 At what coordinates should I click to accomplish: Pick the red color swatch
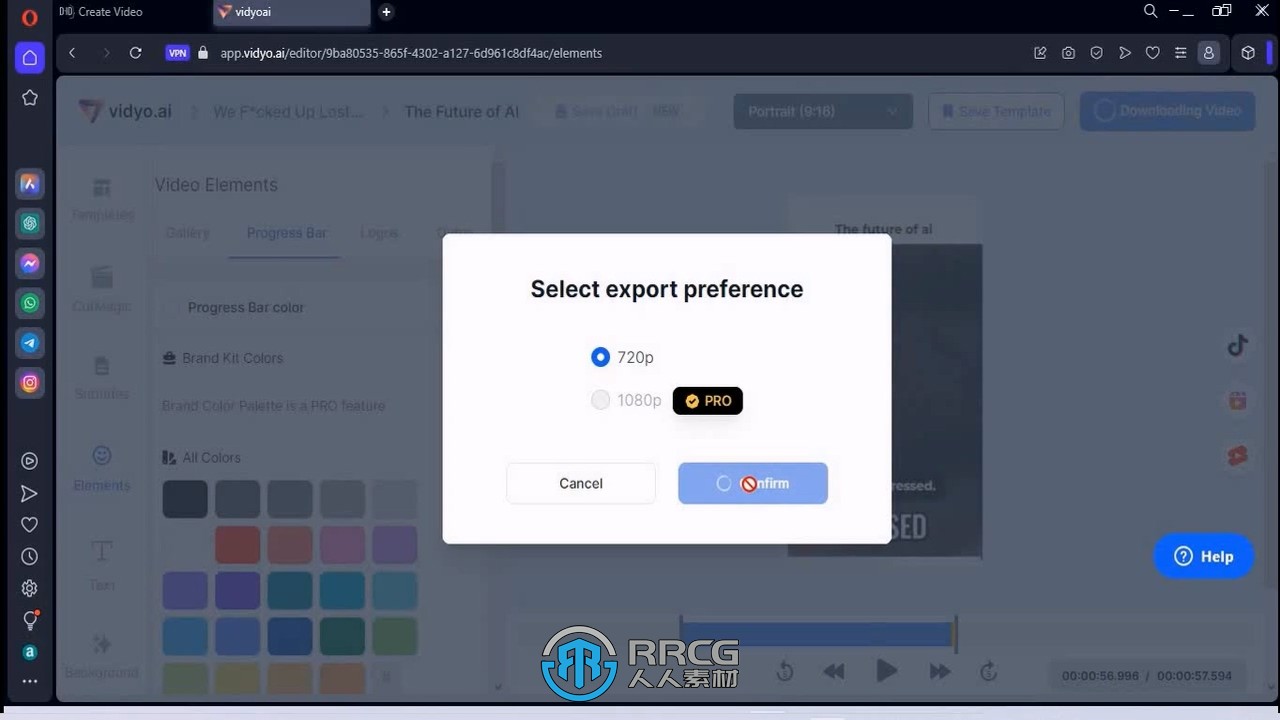pos(238,545)
